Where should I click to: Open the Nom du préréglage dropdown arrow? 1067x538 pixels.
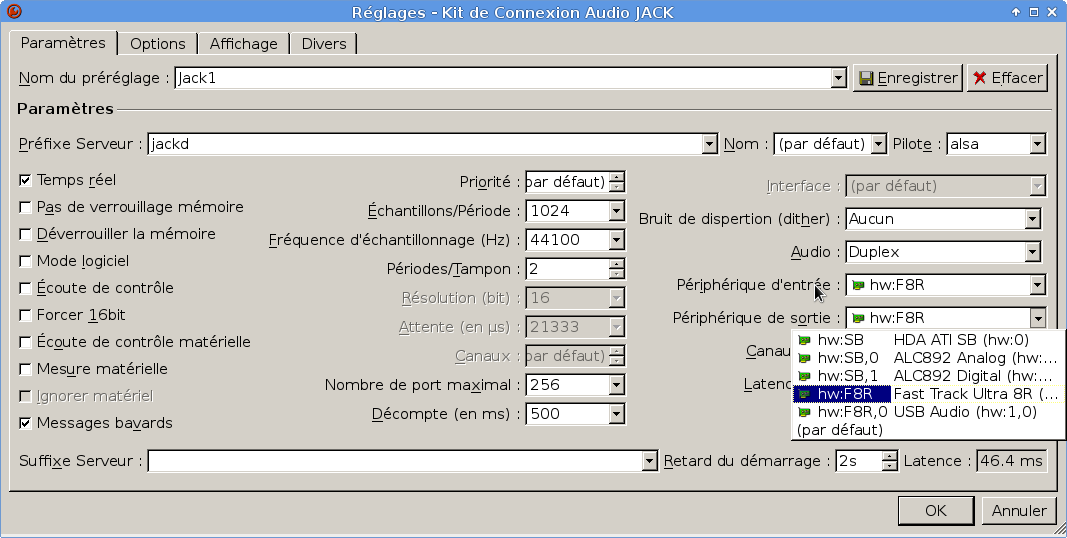838,78
